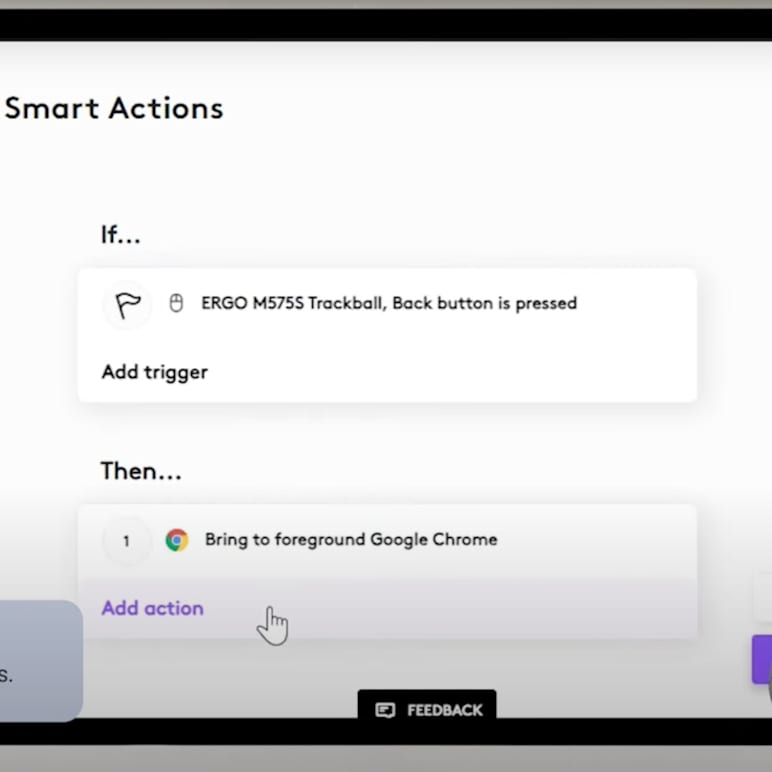Click the Then... section heading
The image size is (772, 772).
click(x=141, y=470)
